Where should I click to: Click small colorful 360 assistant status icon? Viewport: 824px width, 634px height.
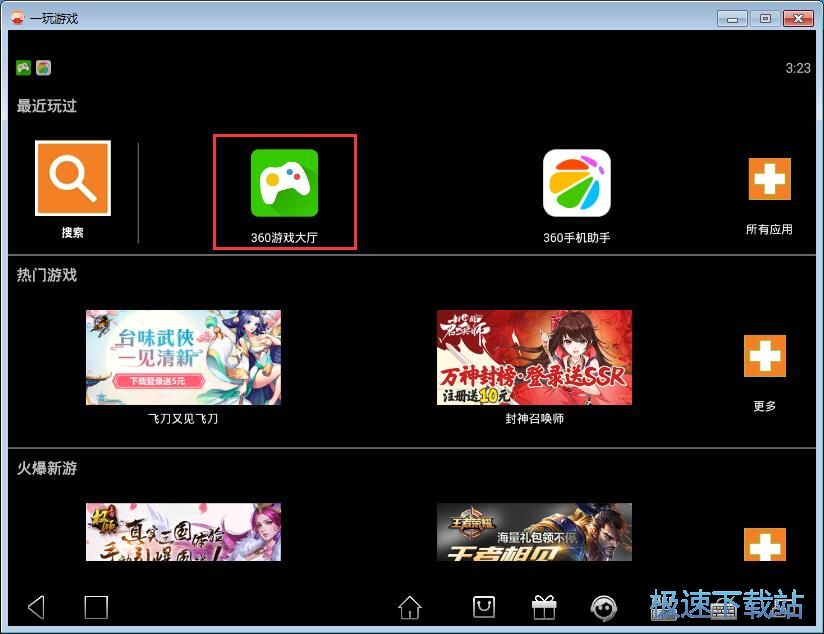coord(44,68)
